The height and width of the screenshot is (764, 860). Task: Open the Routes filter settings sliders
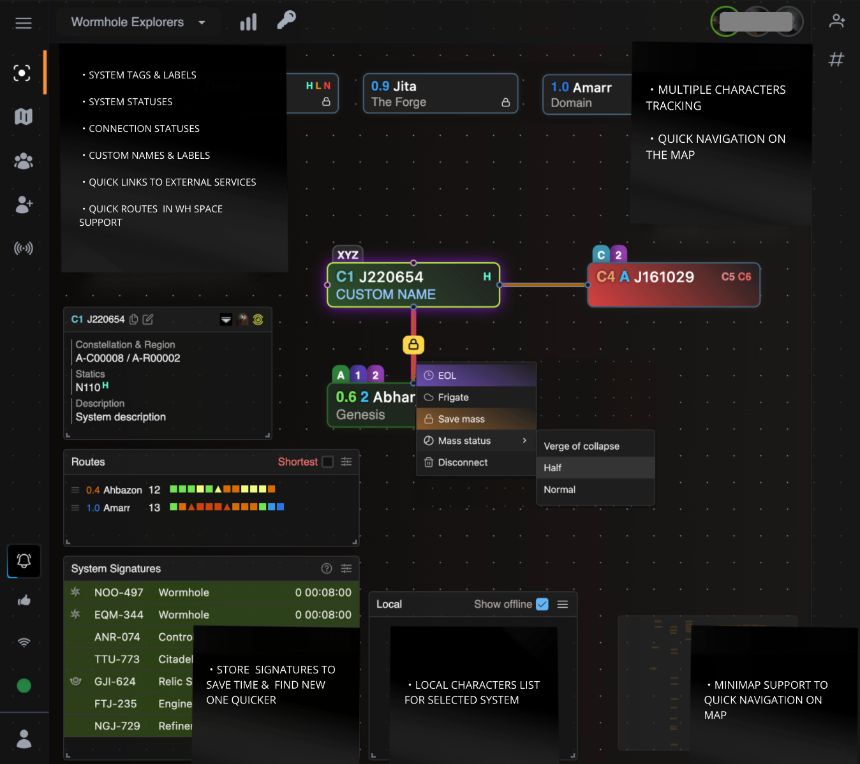tap(346, 462)
